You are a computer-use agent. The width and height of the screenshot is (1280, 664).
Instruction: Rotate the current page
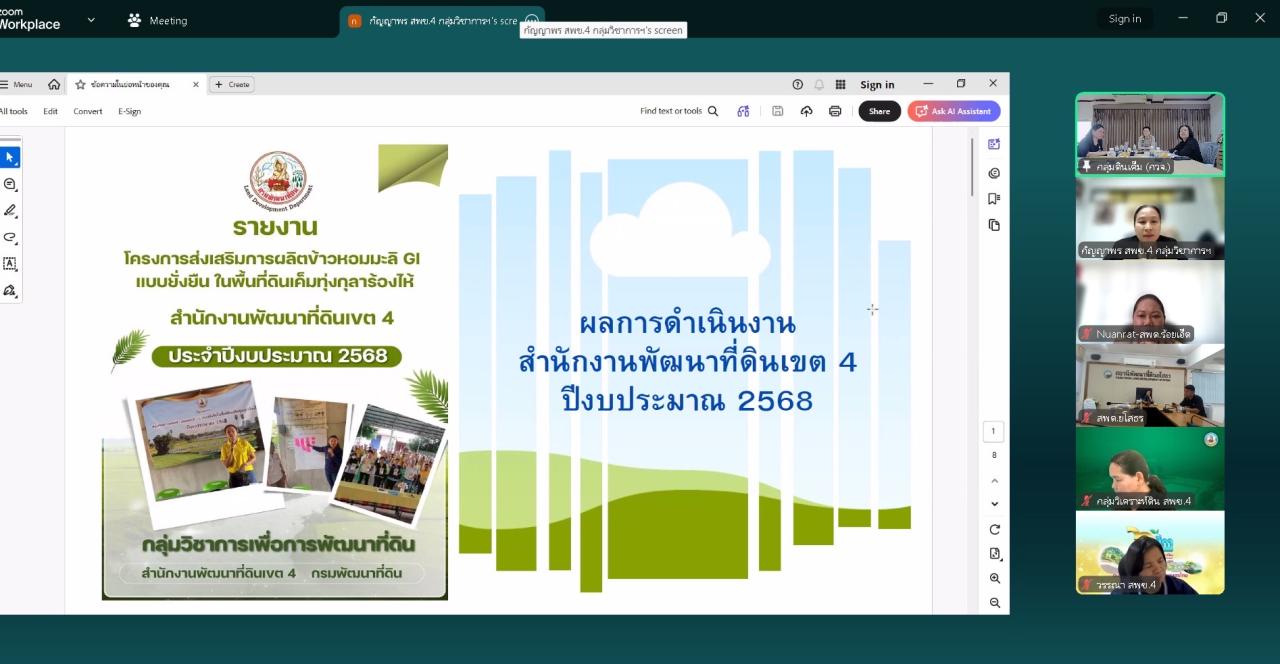[x=993, y=527]
